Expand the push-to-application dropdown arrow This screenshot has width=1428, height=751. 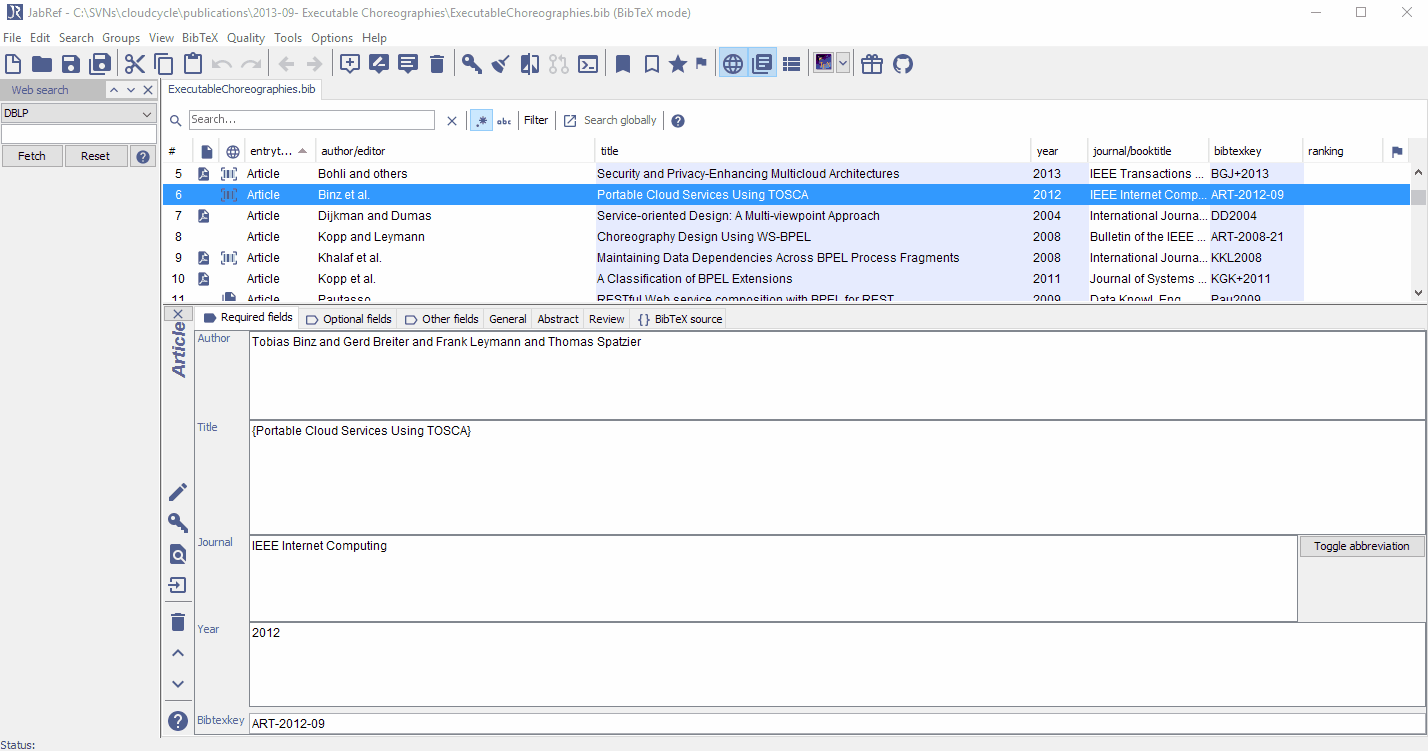(x=842, y=63)
